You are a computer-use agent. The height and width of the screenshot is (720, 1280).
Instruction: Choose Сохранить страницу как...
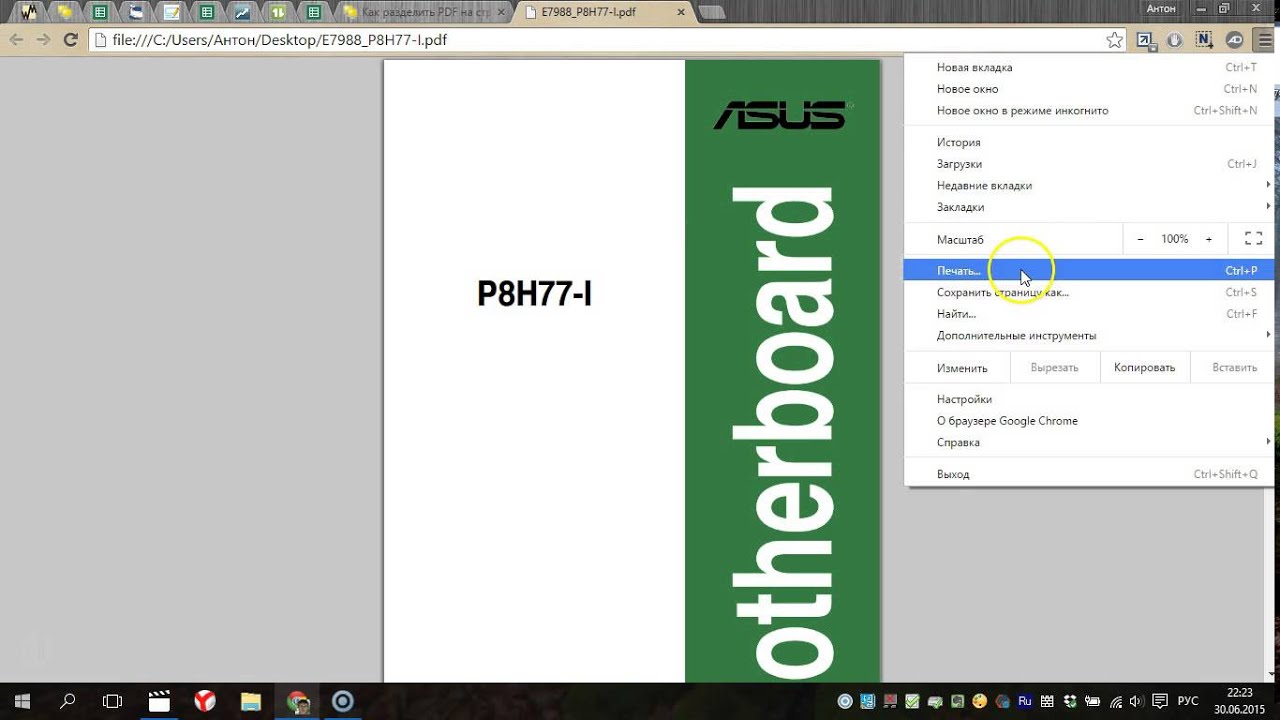[1089, 292]
